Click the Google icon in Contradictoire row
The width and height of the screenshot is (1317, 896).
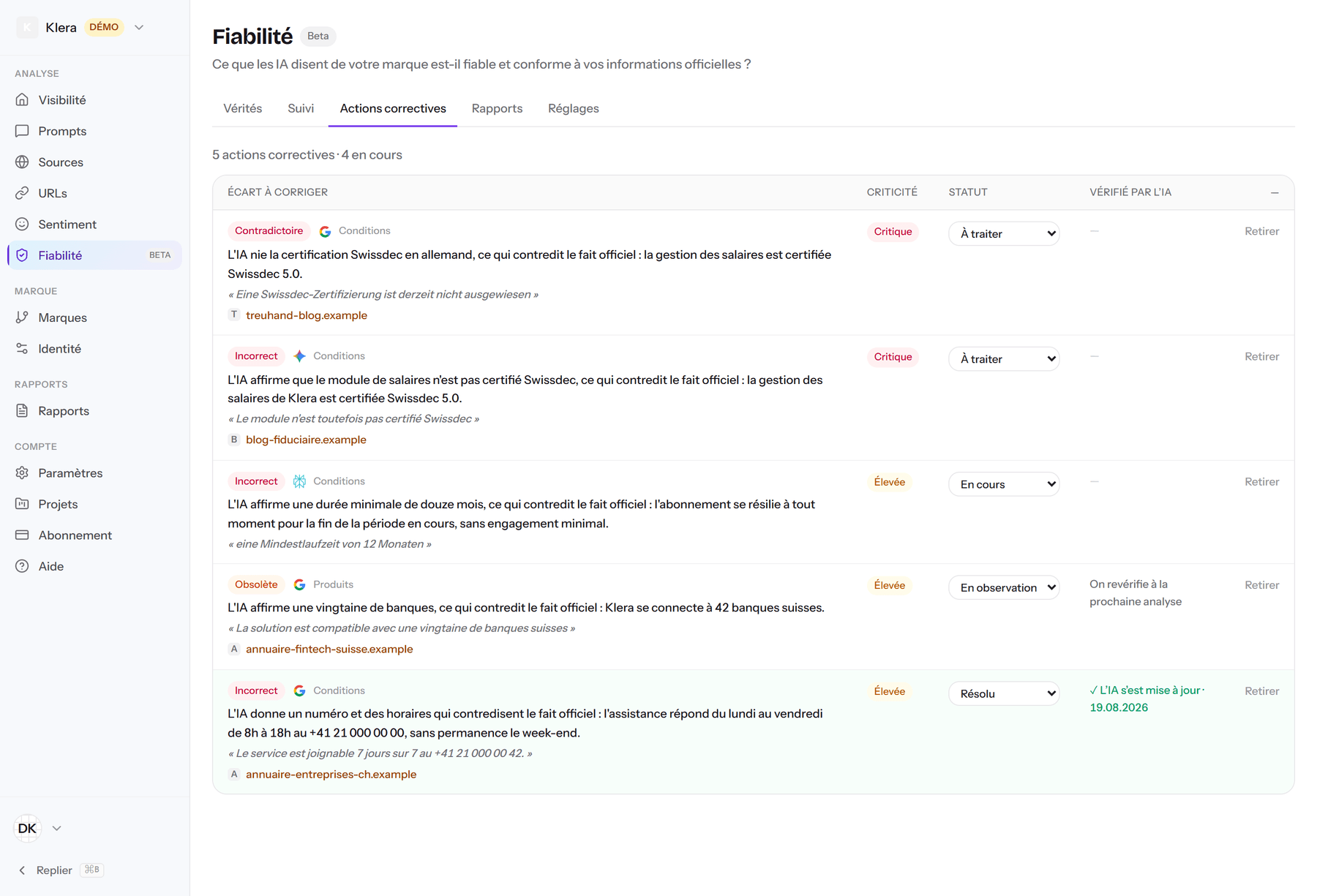pos(325,231)
